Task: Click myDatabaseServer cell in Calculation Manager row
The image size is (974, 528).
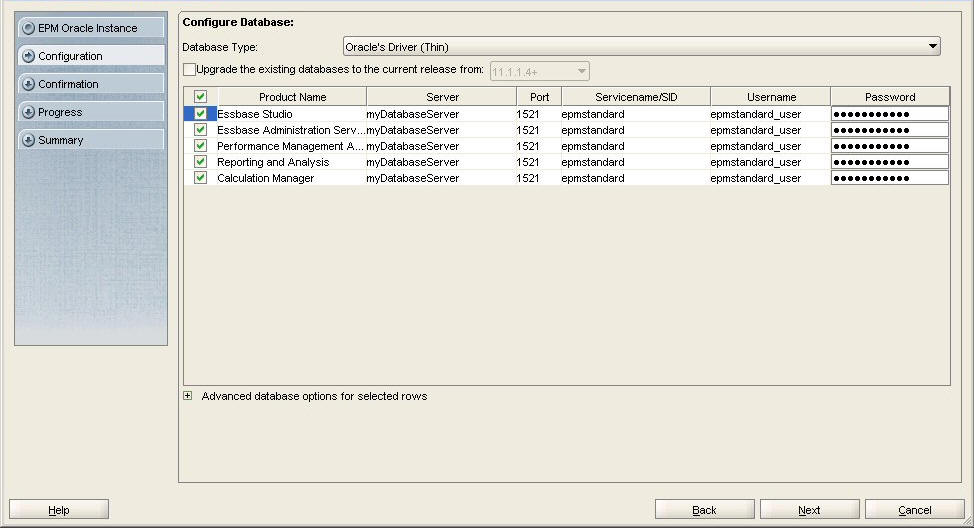Action: pyautogui.click(x=441, y=178)
